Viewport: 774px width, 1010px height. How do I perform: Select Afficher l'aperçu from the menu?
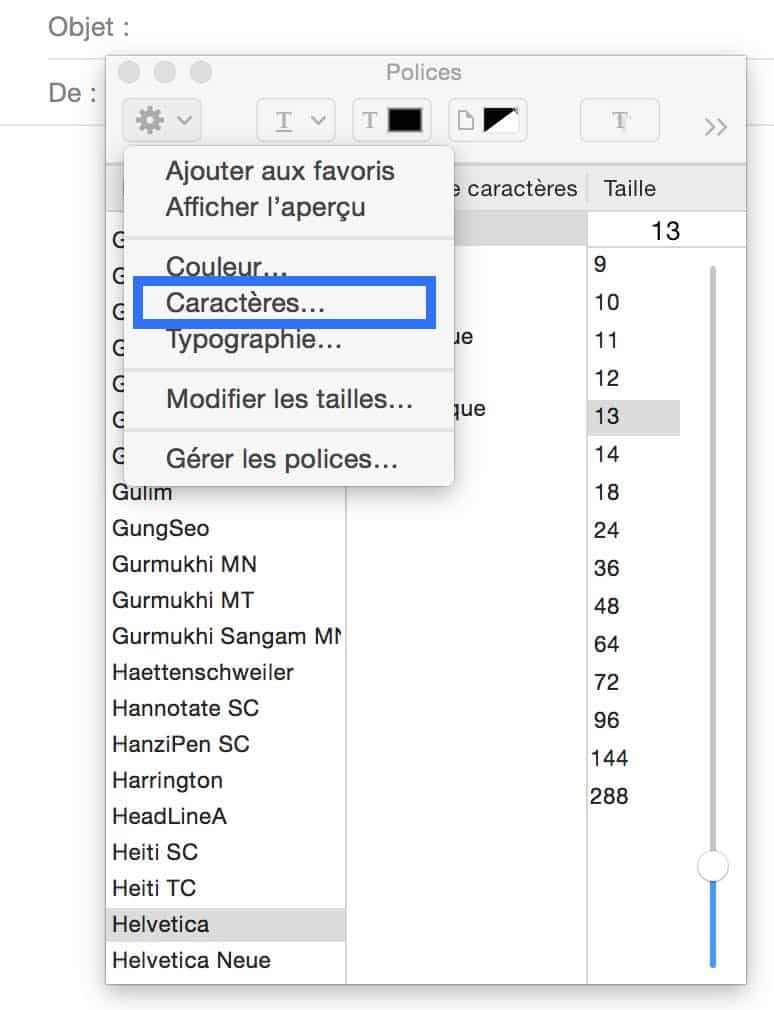[265, 207]
